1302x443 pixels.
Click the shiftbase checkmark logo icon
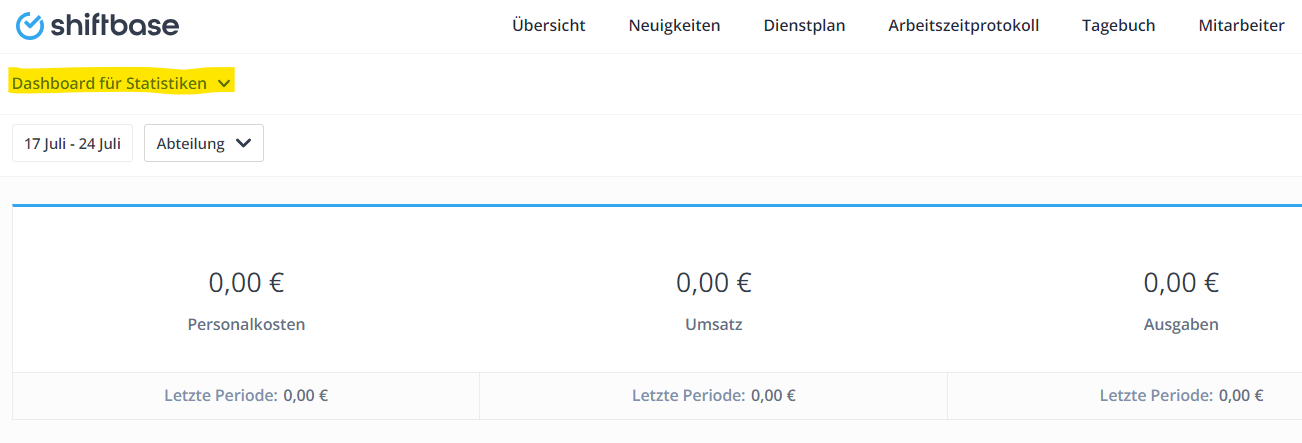coord(31,26)
